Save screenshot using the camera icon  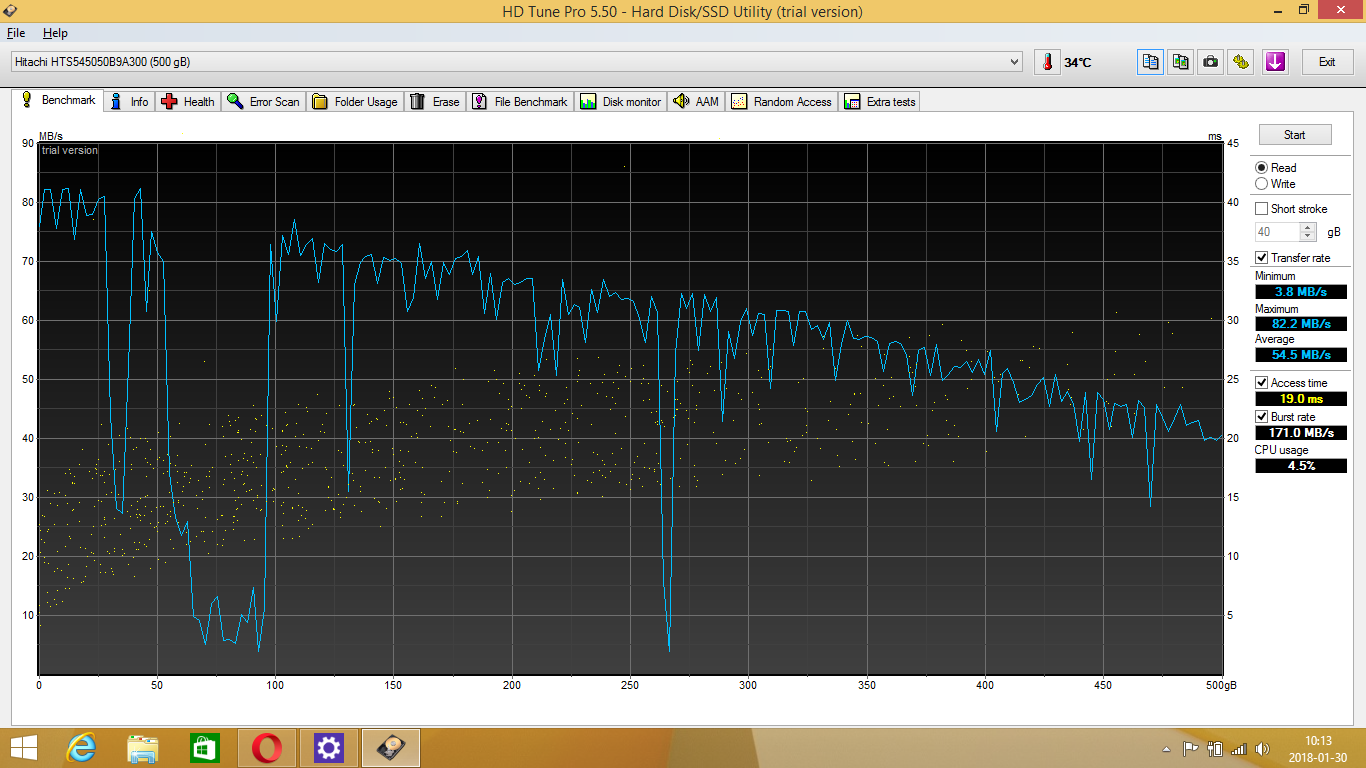click(1211, 62)
